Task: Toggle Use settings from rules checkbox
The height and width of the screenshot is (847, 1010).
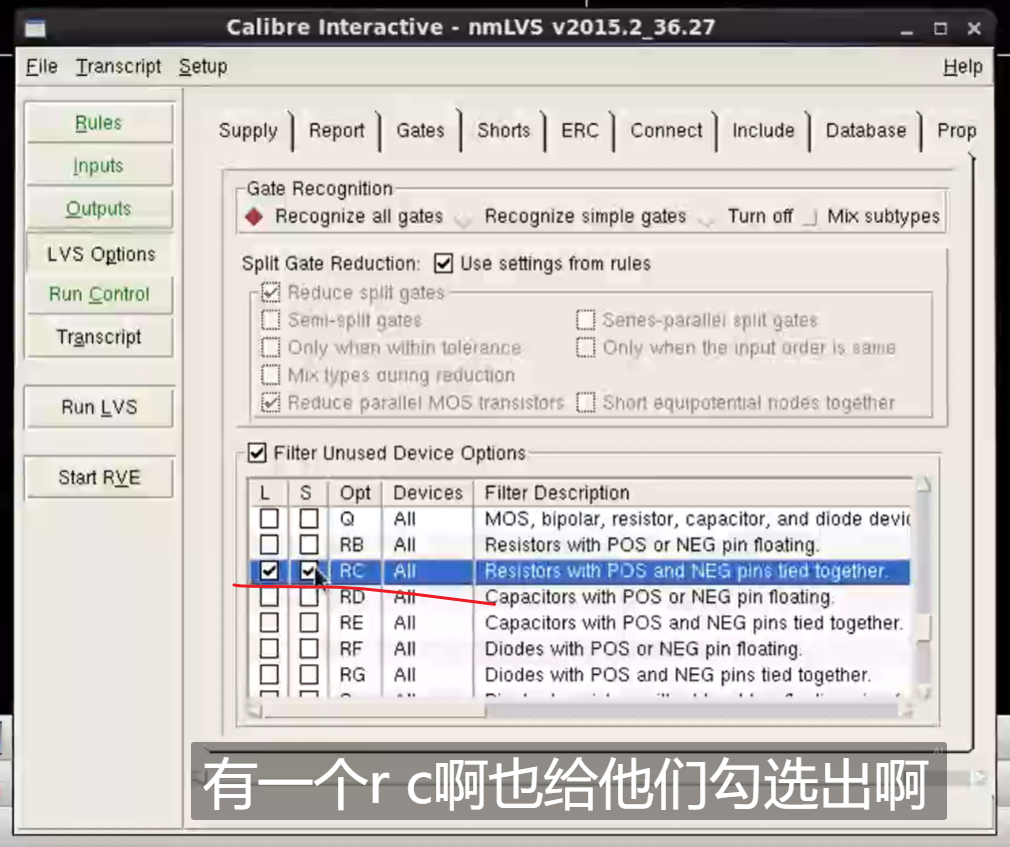Action: (x=443, y=263)
